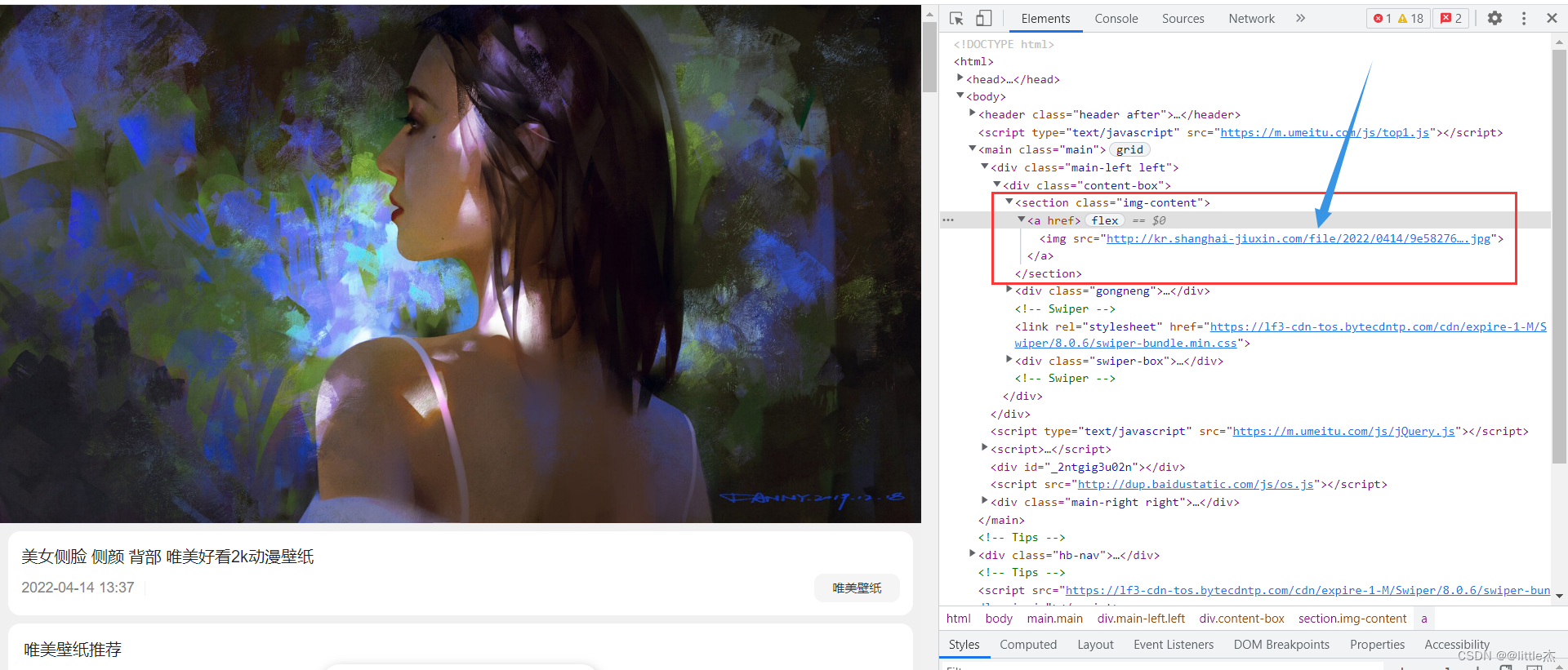This screenshot has height=670, width=1568.
Task: Select the a breadcrumb item
Action: tap(1423, 619)
